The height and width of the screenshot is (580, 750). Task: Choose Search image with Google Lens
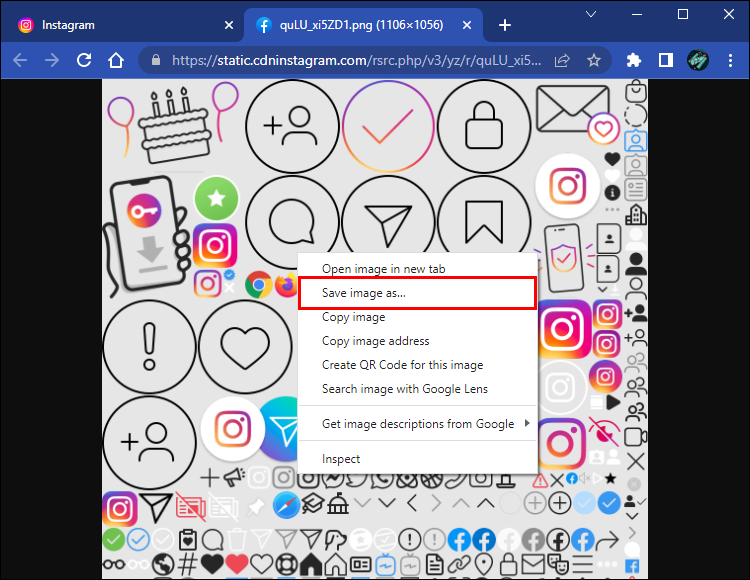(x=417, y=389)
